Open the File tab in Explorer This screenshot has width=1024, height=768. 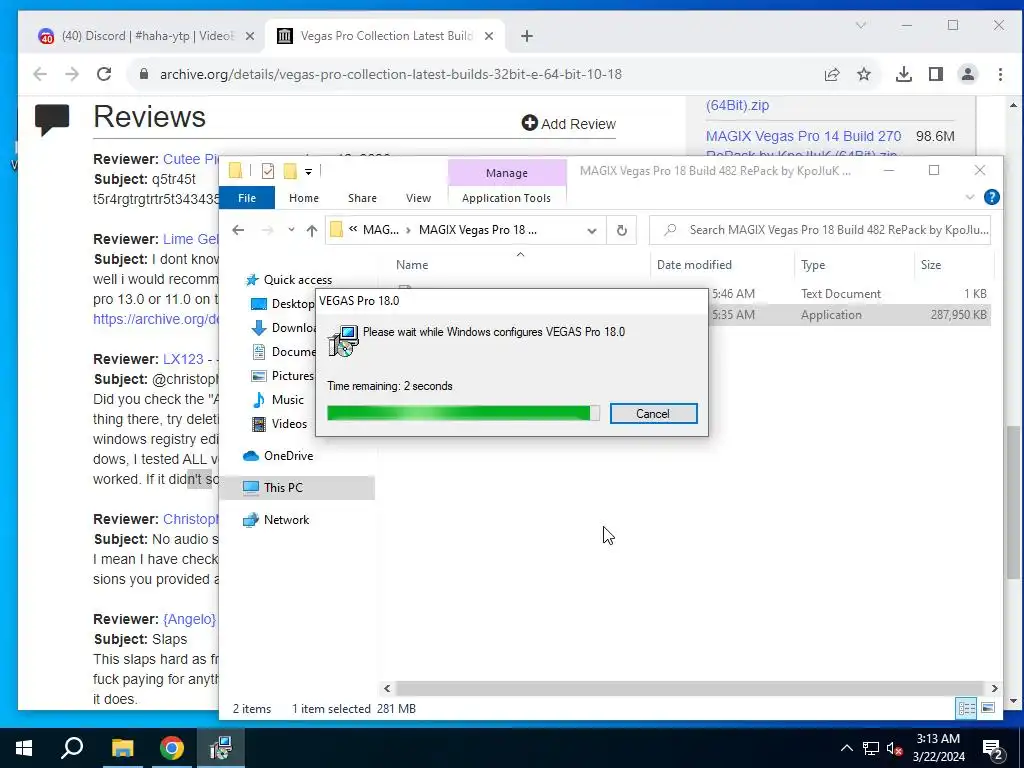[x=247, y=198]
